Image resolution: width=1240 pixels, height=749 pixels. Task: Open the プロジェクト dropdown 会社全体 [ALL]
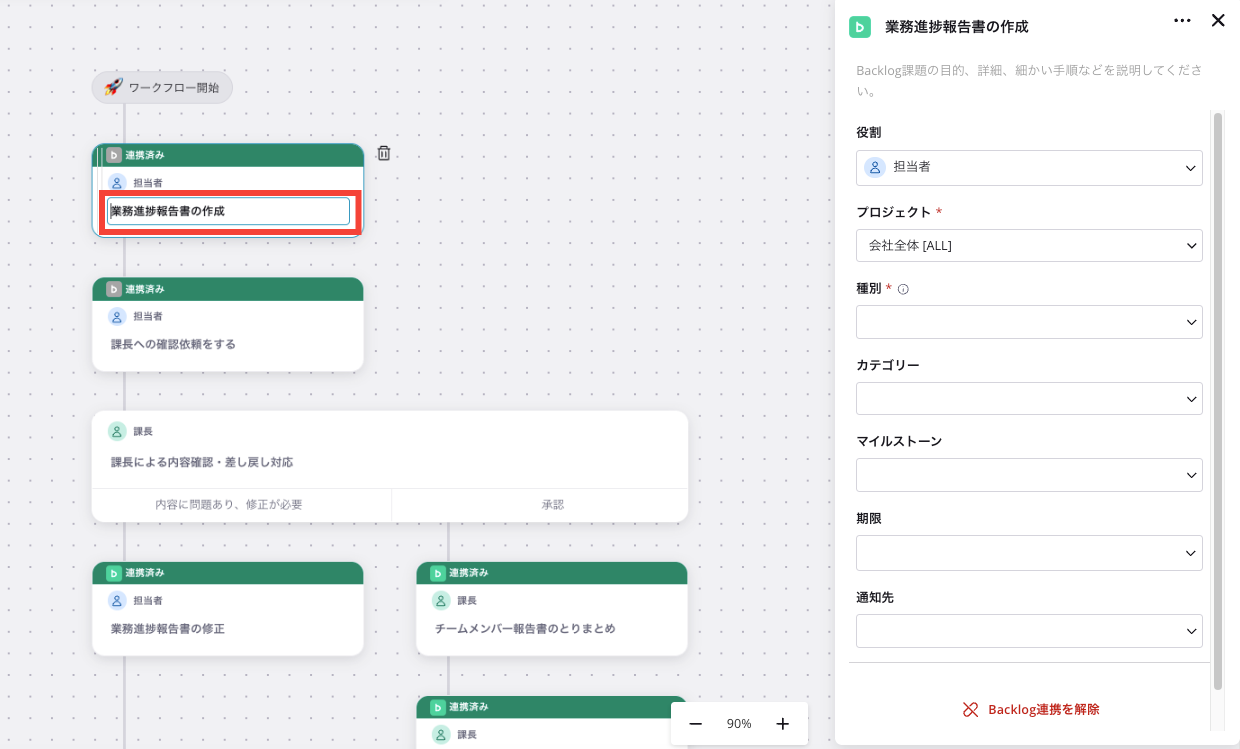[1029, 245]
